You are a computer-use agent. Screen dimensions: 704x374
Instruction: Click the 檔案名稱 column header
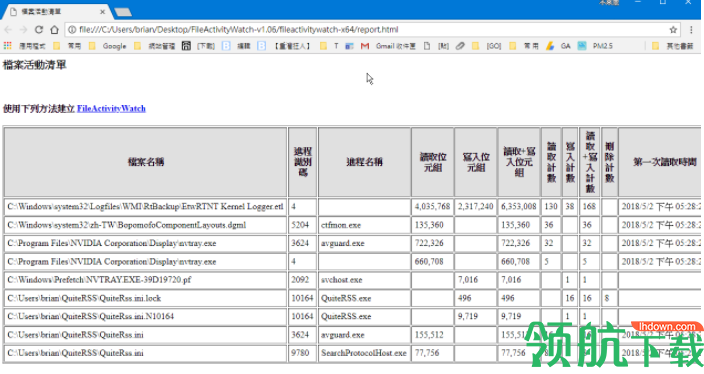[145, 162]
